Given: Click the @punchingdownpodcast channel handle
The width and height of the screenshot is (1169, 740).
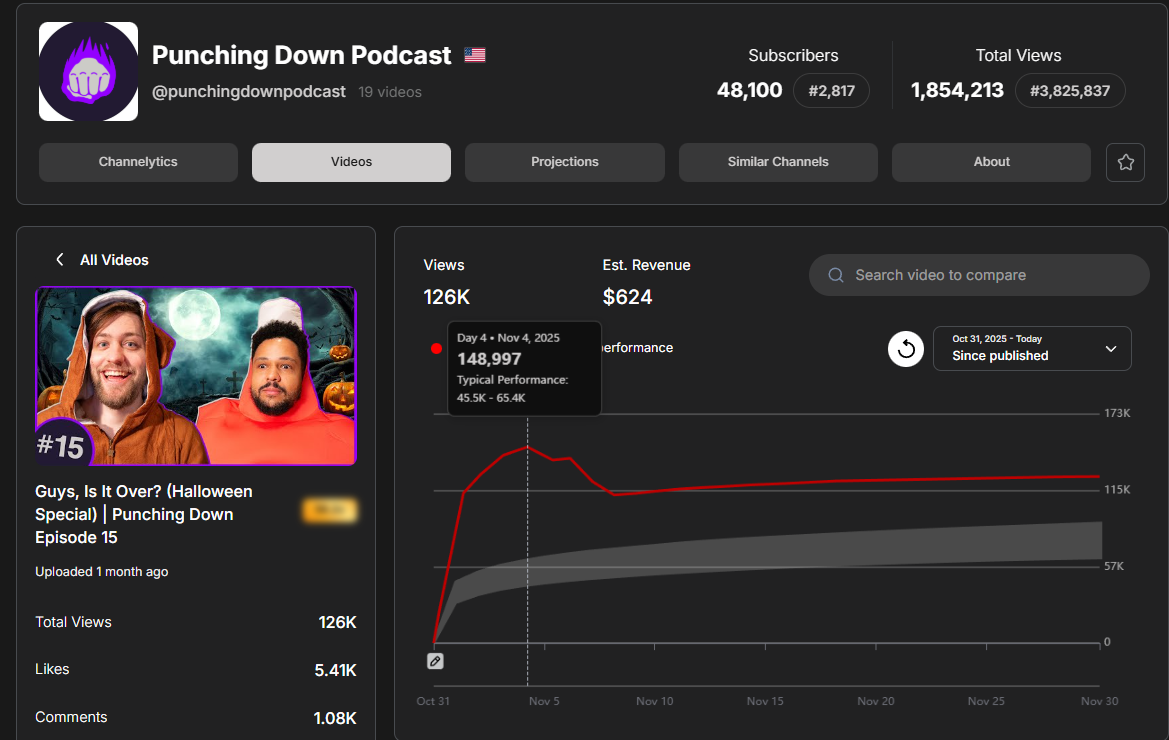Looking at the screenshot, I should point(249,92).
